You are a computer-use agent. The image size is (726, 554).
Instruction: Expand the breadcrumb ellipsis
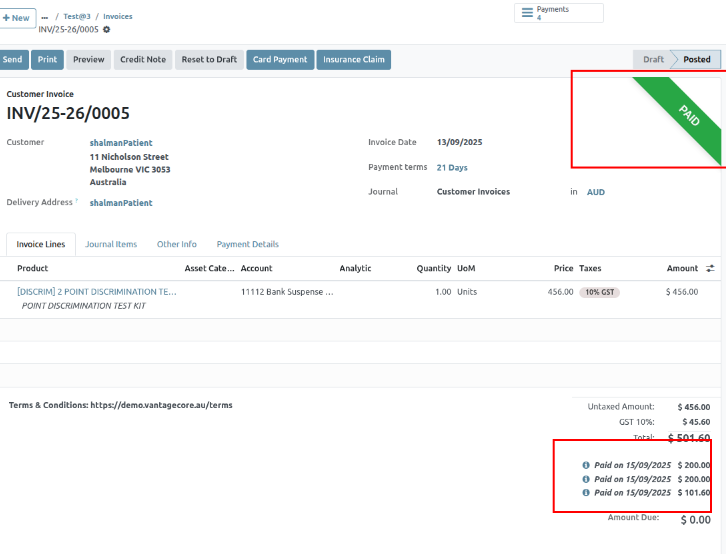[45, 17]
